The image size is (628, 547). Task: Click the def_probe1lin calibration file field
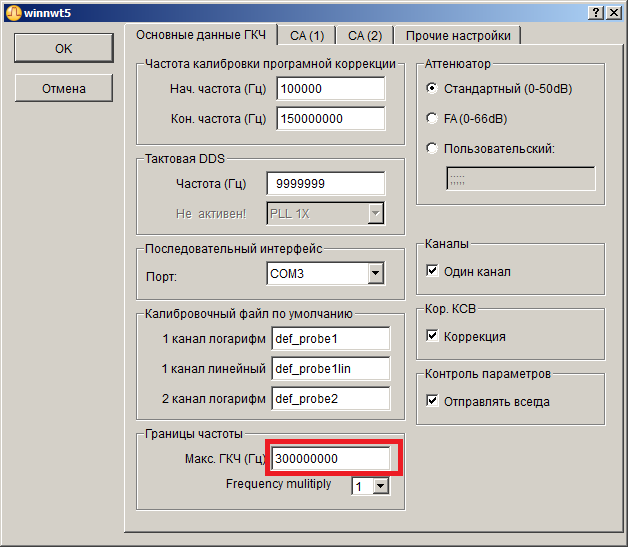[x=330, y=369]
